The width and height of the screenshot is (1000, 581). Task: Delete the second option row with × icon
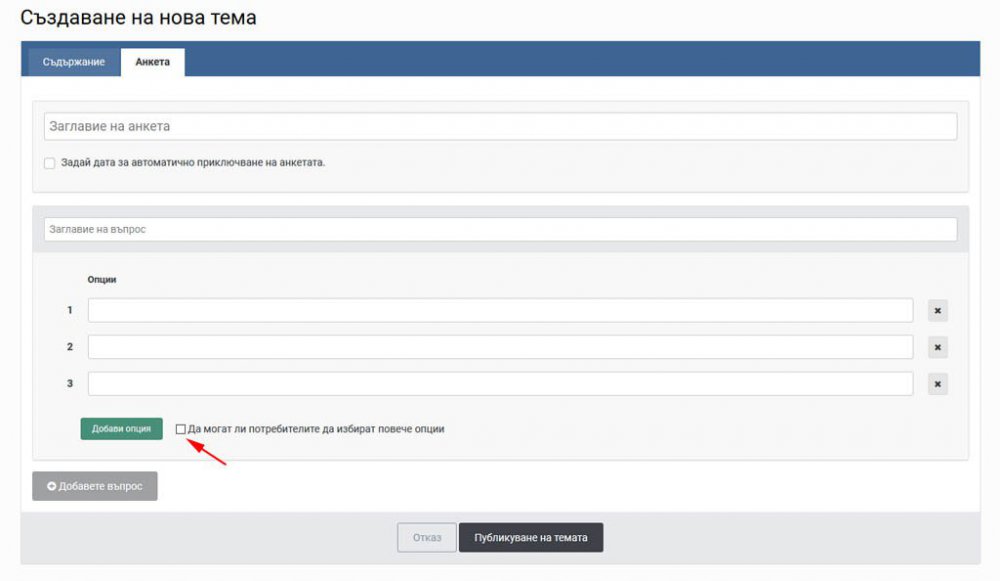pyautogui.click(x=937, y=346)
